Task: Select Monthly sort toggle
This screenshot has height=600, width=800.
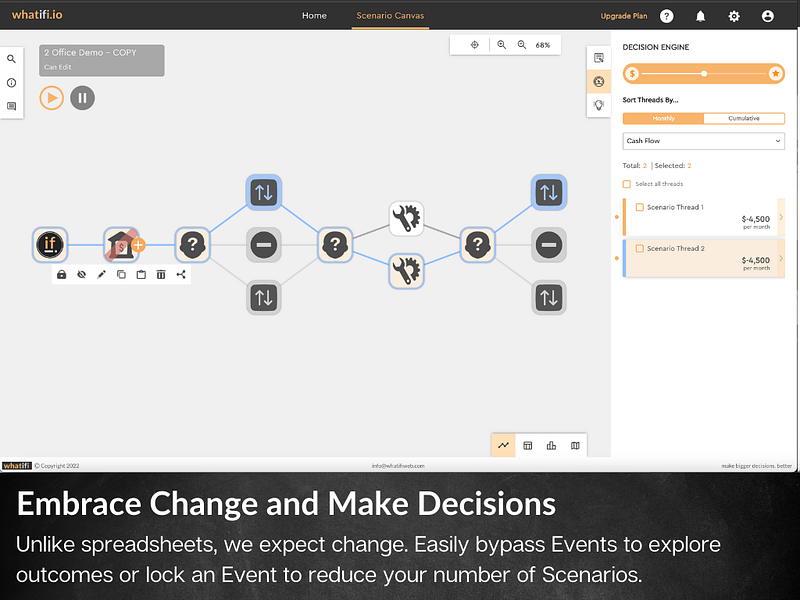Action: [x=663, y=118]
